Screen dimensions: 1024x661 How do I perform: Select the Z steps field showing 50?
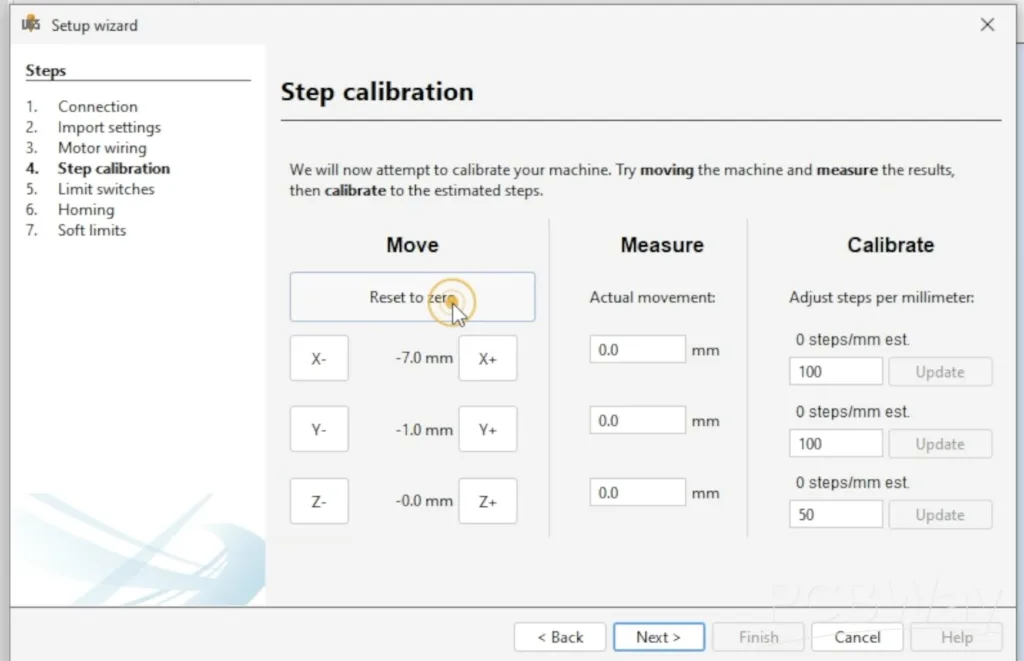(835, 515)
